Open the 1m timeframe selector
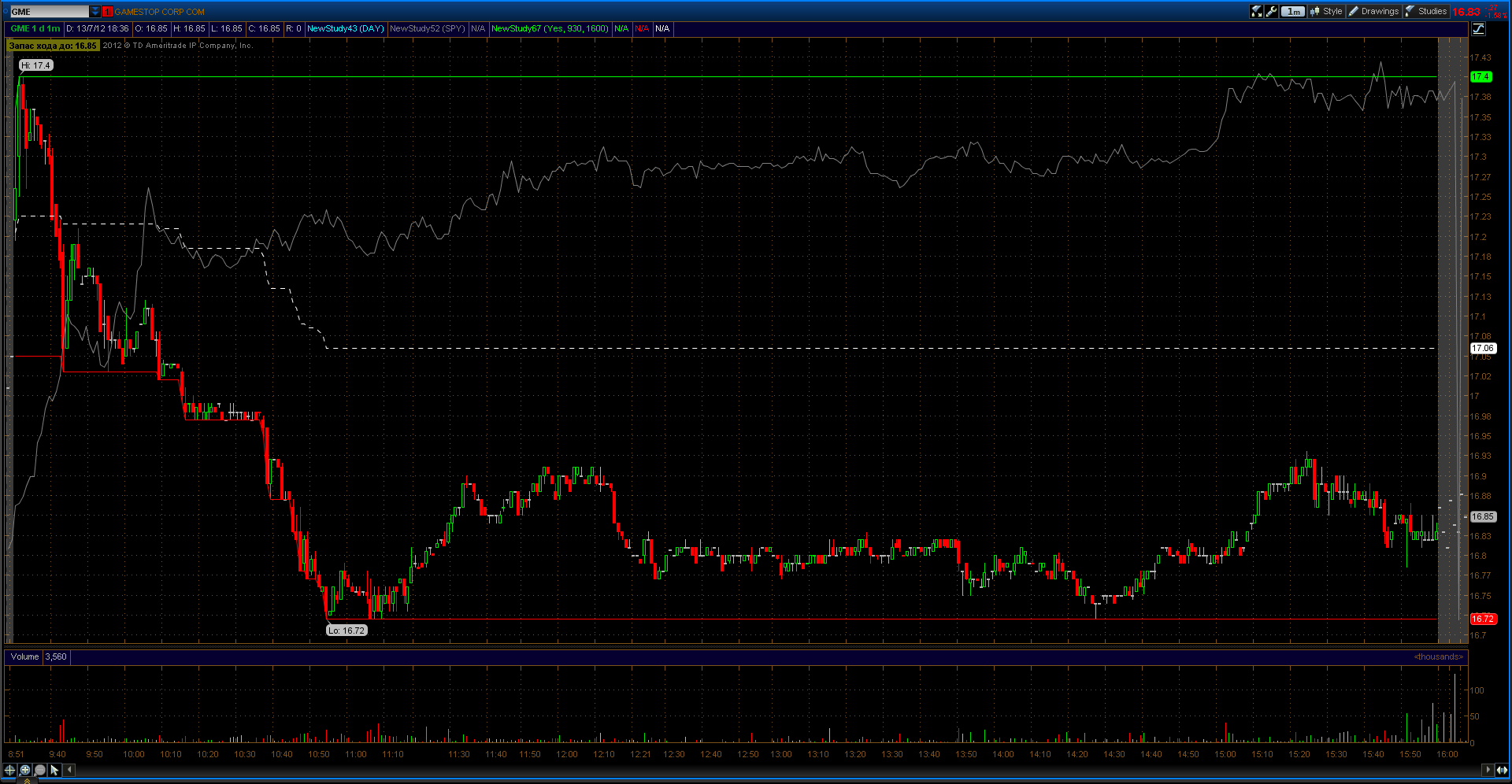The height and width of the screenshot is (784, 1512). click(x=1292, y=11)
